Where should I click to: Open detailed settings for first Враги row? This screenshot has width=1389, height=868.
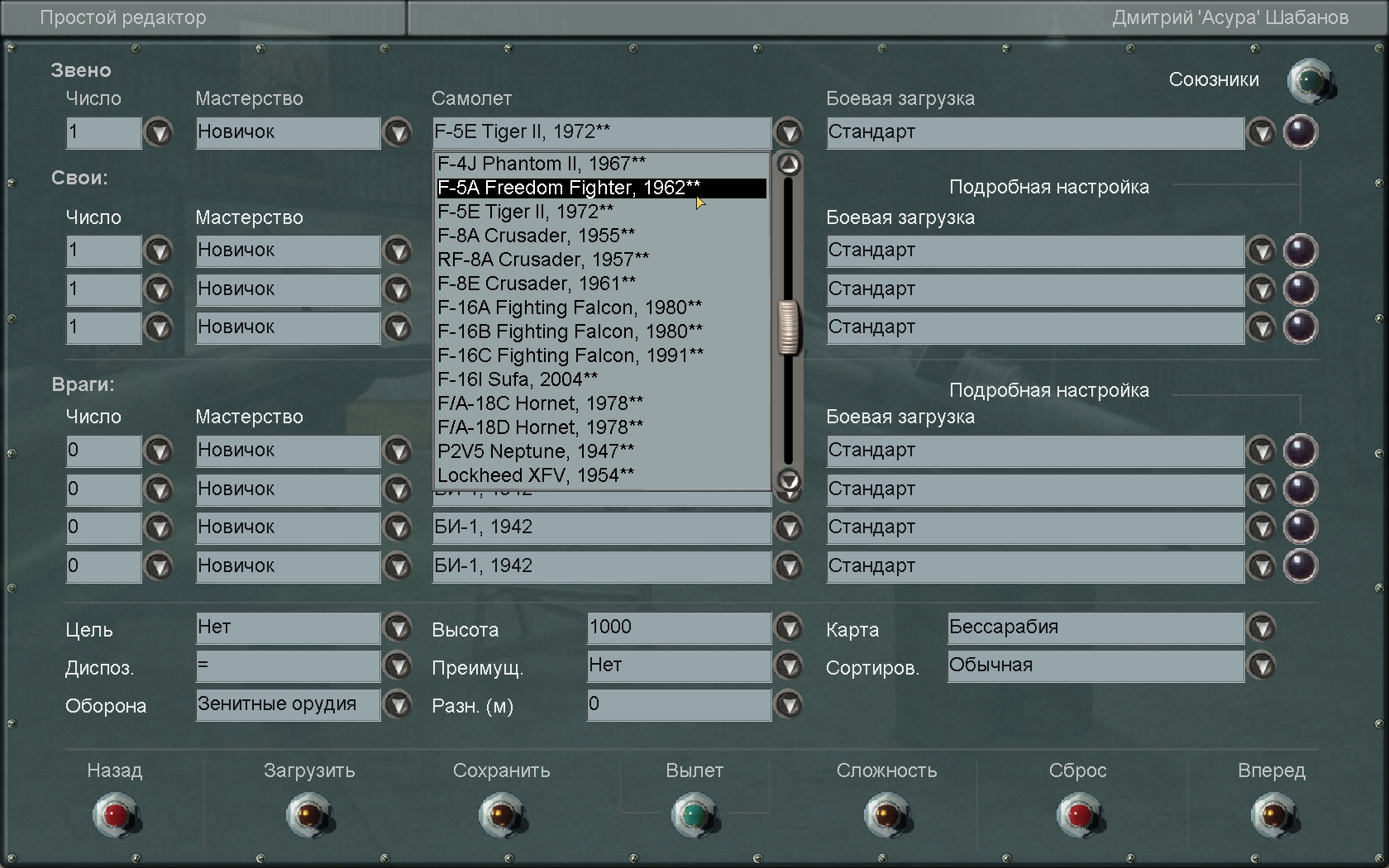(1301, 451)
